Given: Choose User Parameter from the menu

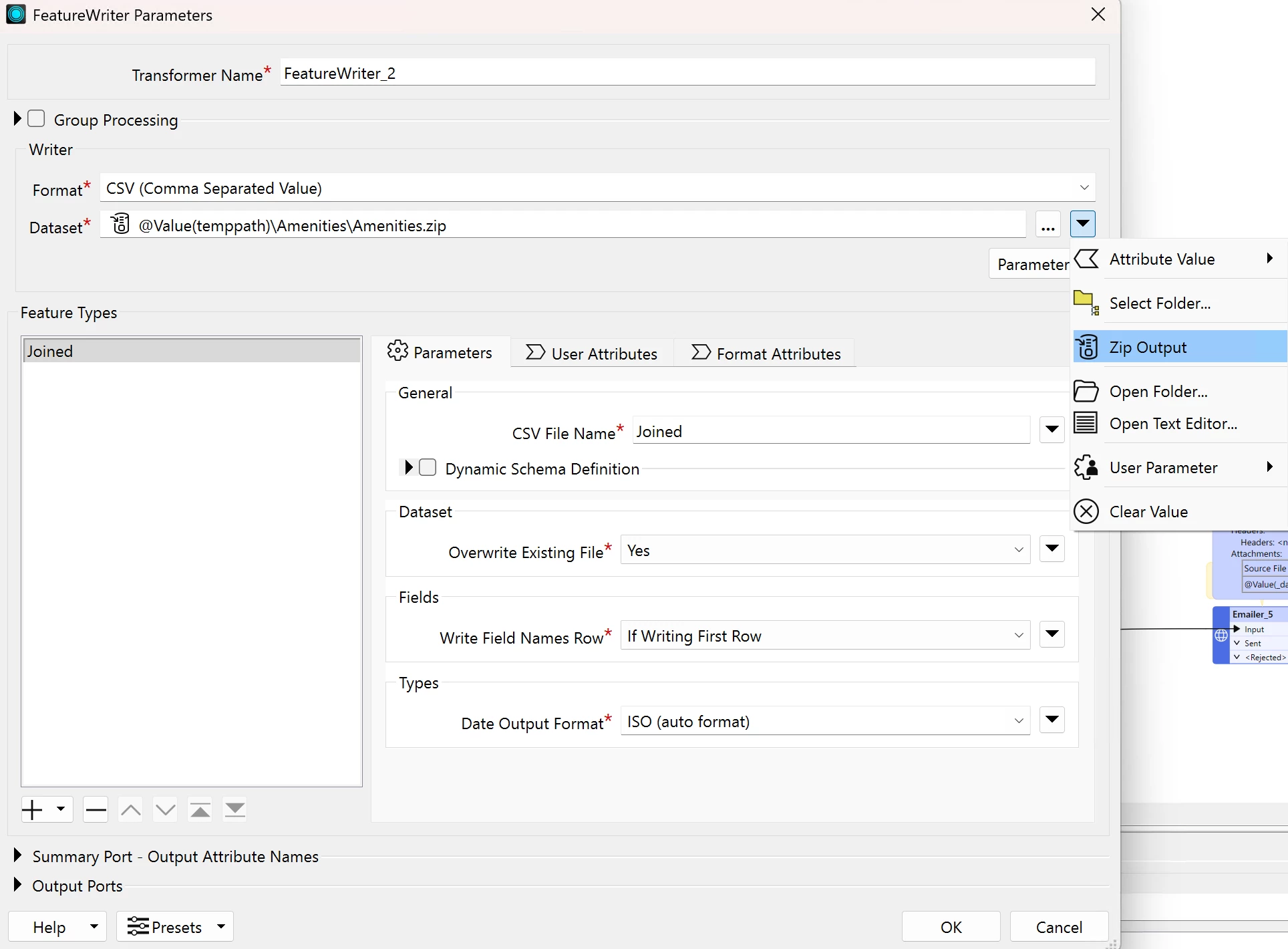Looking at the screenshot, I should click(1180, 467).
